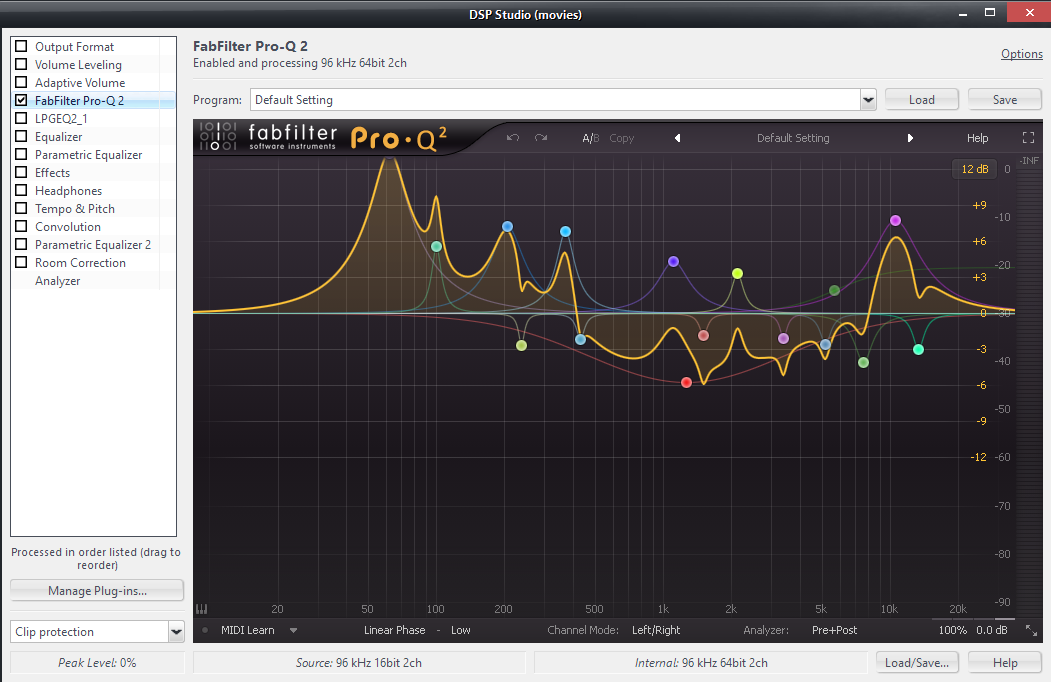The height and width of the screenshot is (682, 1051).
Task: Select the bright red band at -6 dB
Action: click(686, 382)
